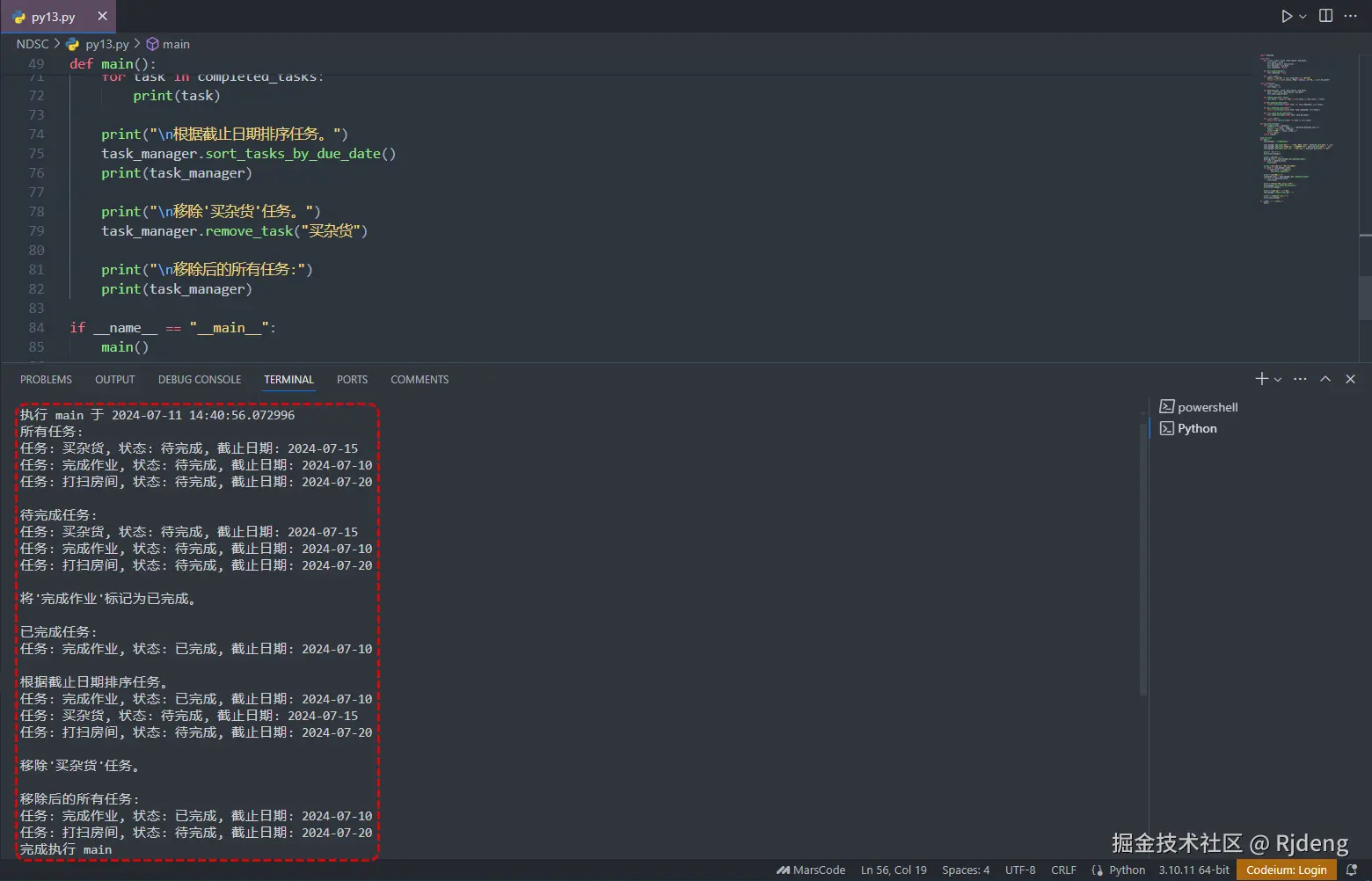Click print(task_manager) on line 82
Screen dimensions: 1372x881
177,289
